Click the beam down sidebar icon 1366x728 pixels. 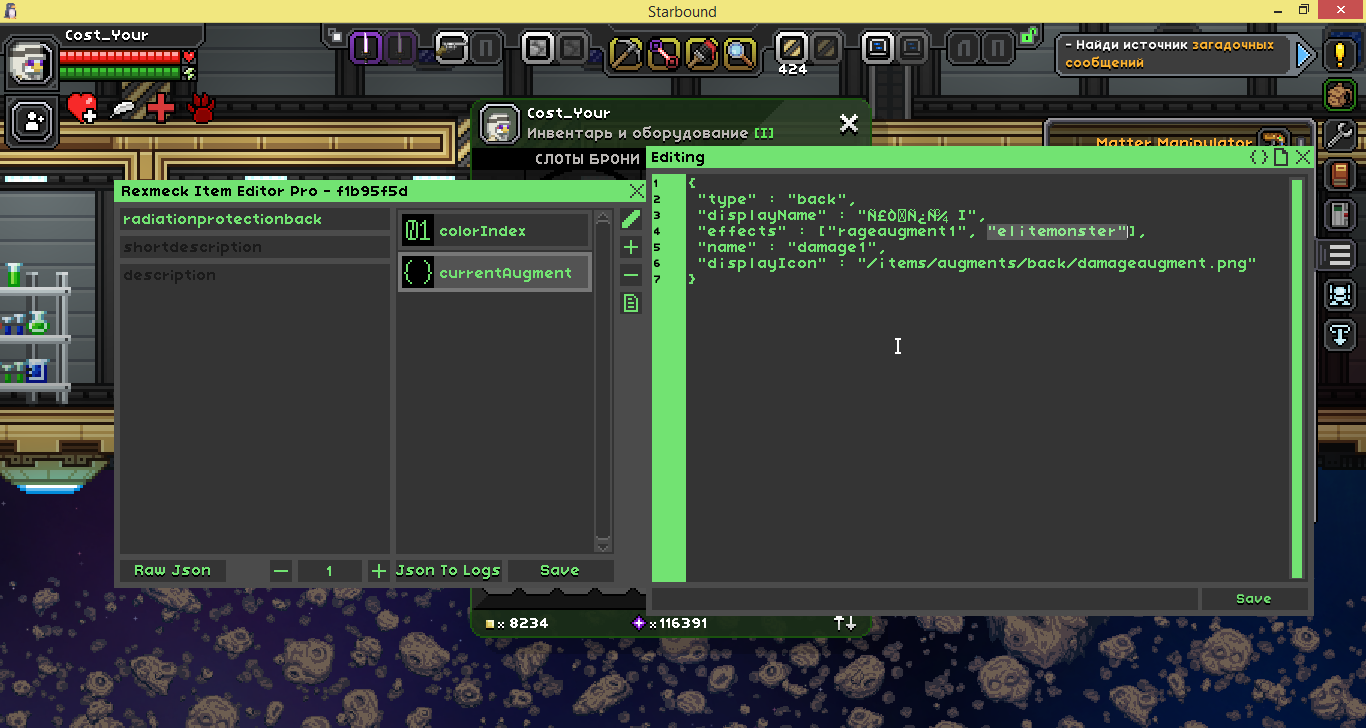click(x=1340, y=334)
